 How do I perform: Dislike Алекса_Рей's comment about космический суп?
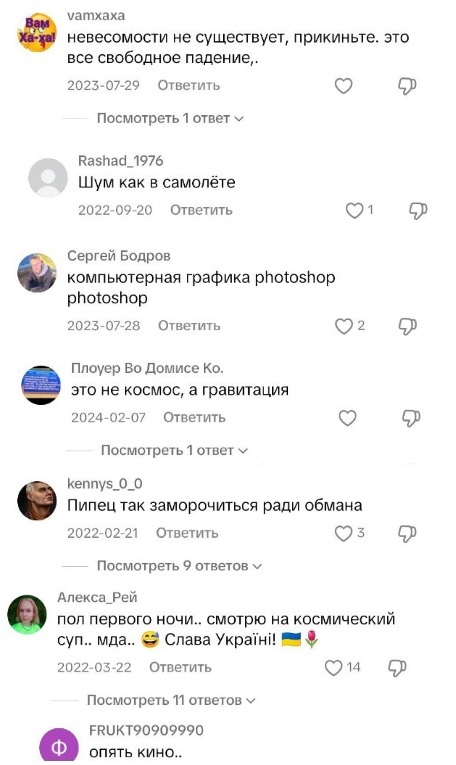[397, 668]
